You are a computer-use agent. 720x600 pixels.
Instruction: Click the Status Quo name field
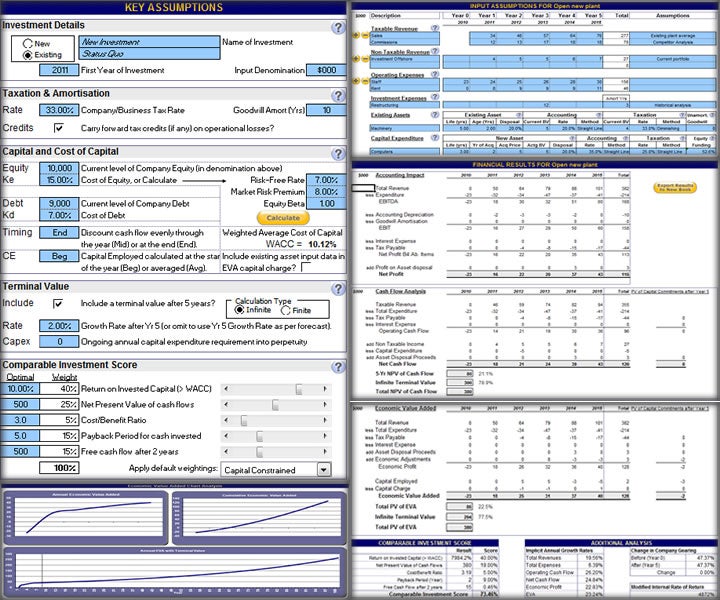click(x=149, y=54)
